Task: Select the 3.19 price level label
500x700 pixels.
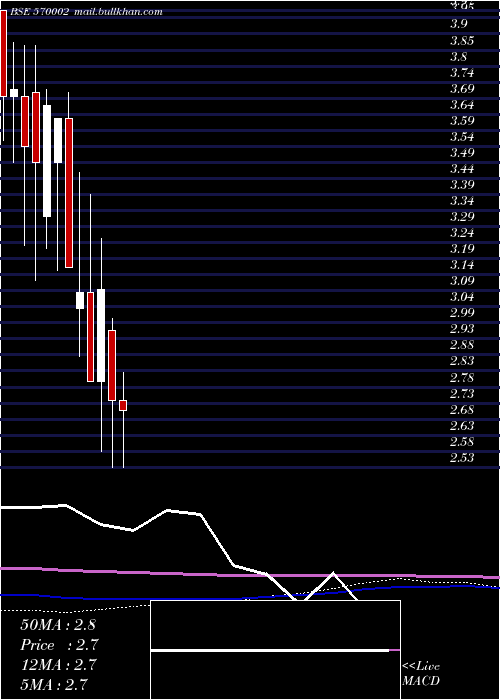Action: pos(462,248)
